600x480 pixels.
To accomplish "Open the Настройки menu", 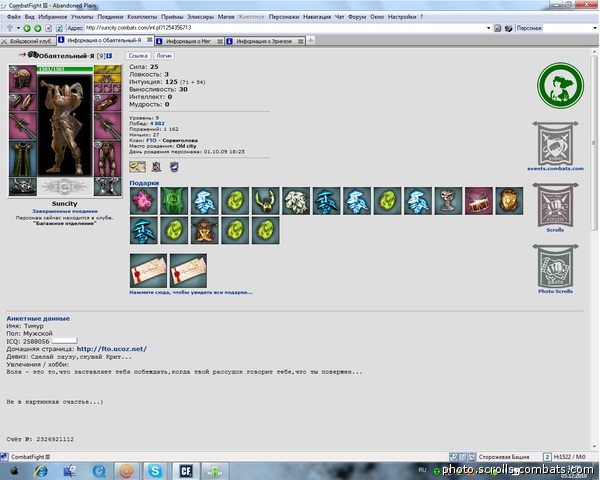I will [x=402, y=17].
